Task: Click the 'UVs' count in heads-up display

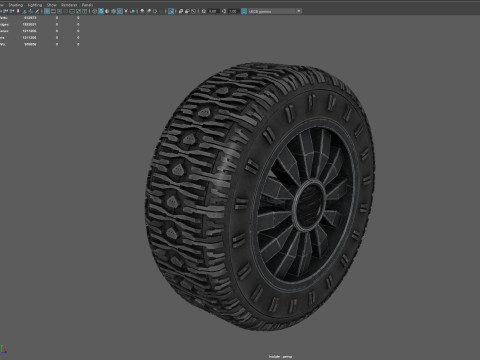Action: (30, 44)
